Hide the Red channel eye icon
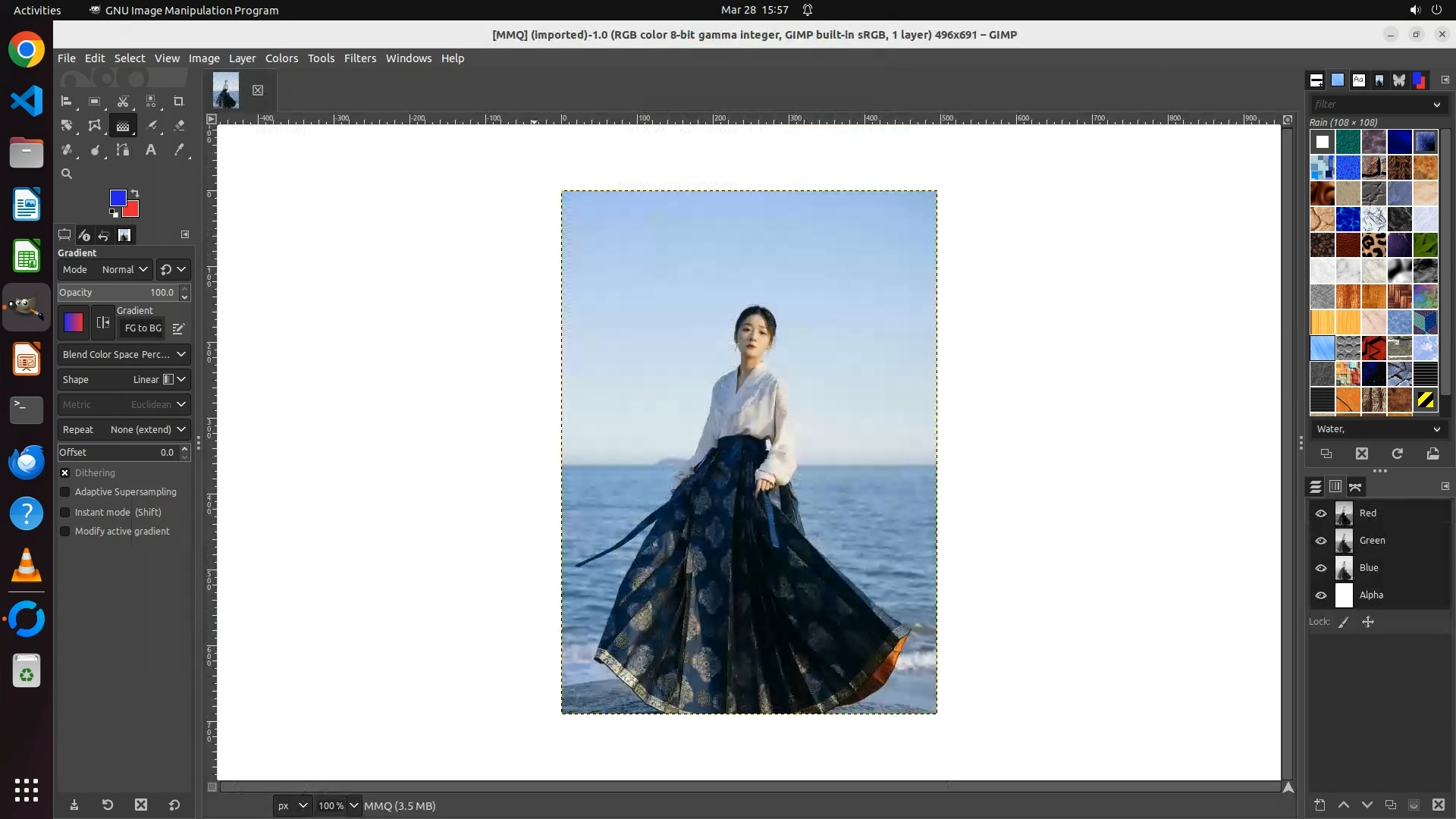This screenshot has width=1456, height=819. (x=1321, y=513)
